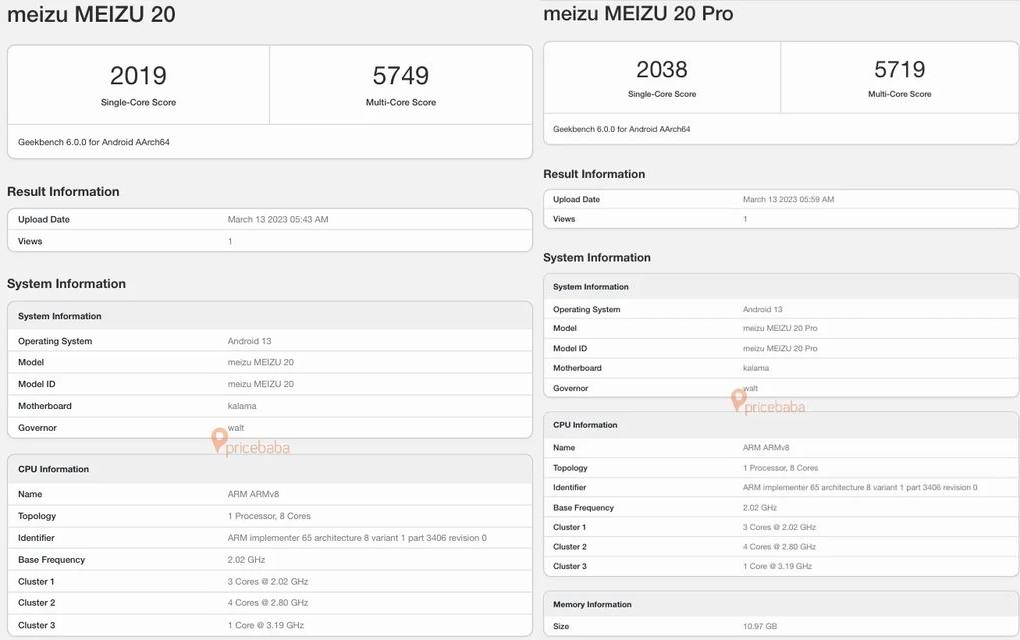Click the 'meizu MEIZU 20' page title
The image size is (1020, 640).
tap(91, 14)
